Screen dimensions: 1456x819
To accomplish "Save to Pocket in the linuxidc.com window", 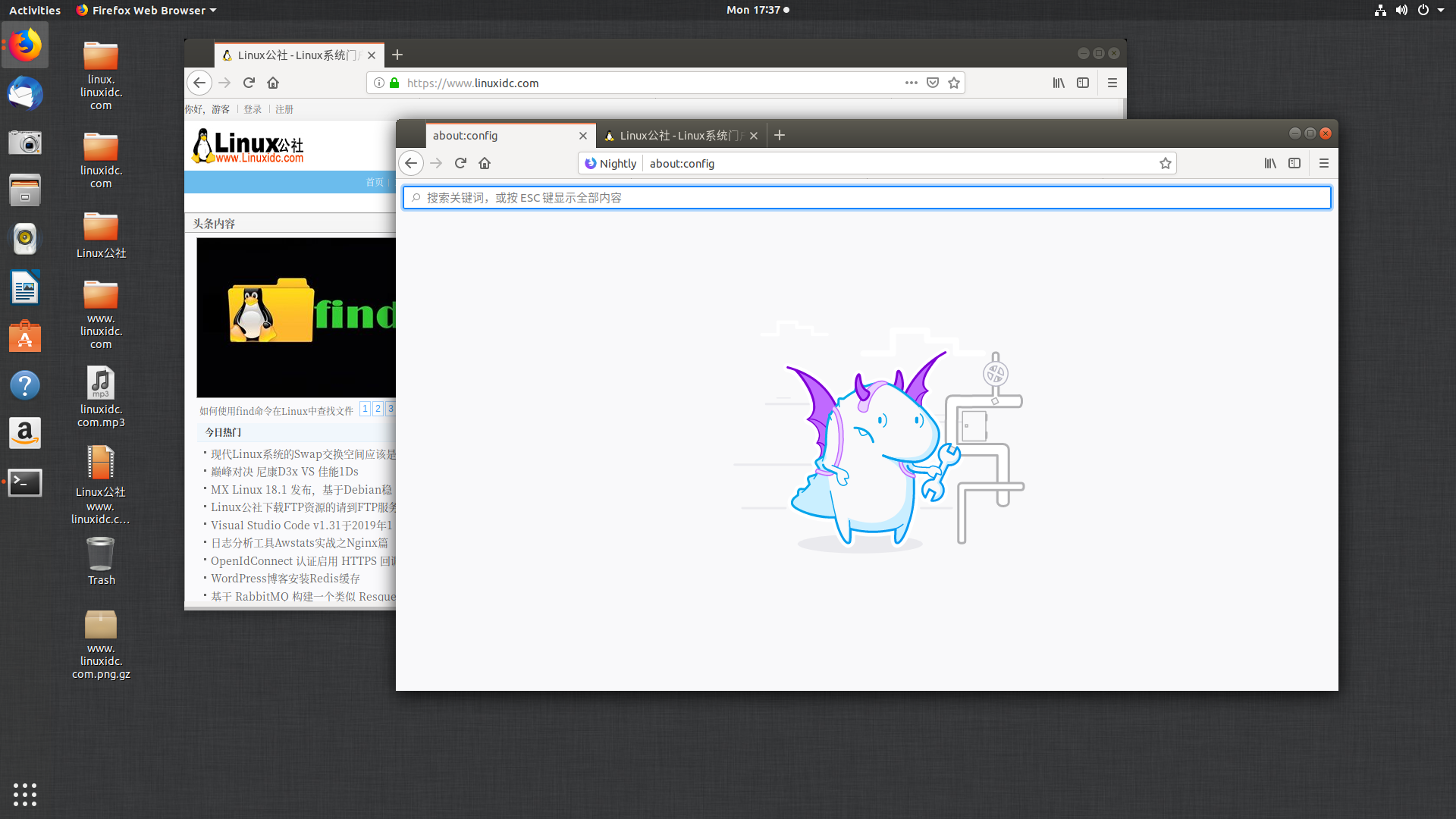I will pos(933,83).
